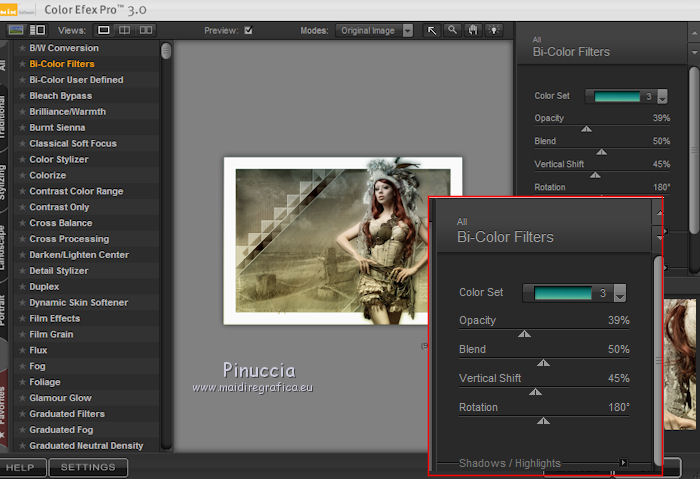
Task: Open the SETTINGS button
Action: tap(88, 467)
